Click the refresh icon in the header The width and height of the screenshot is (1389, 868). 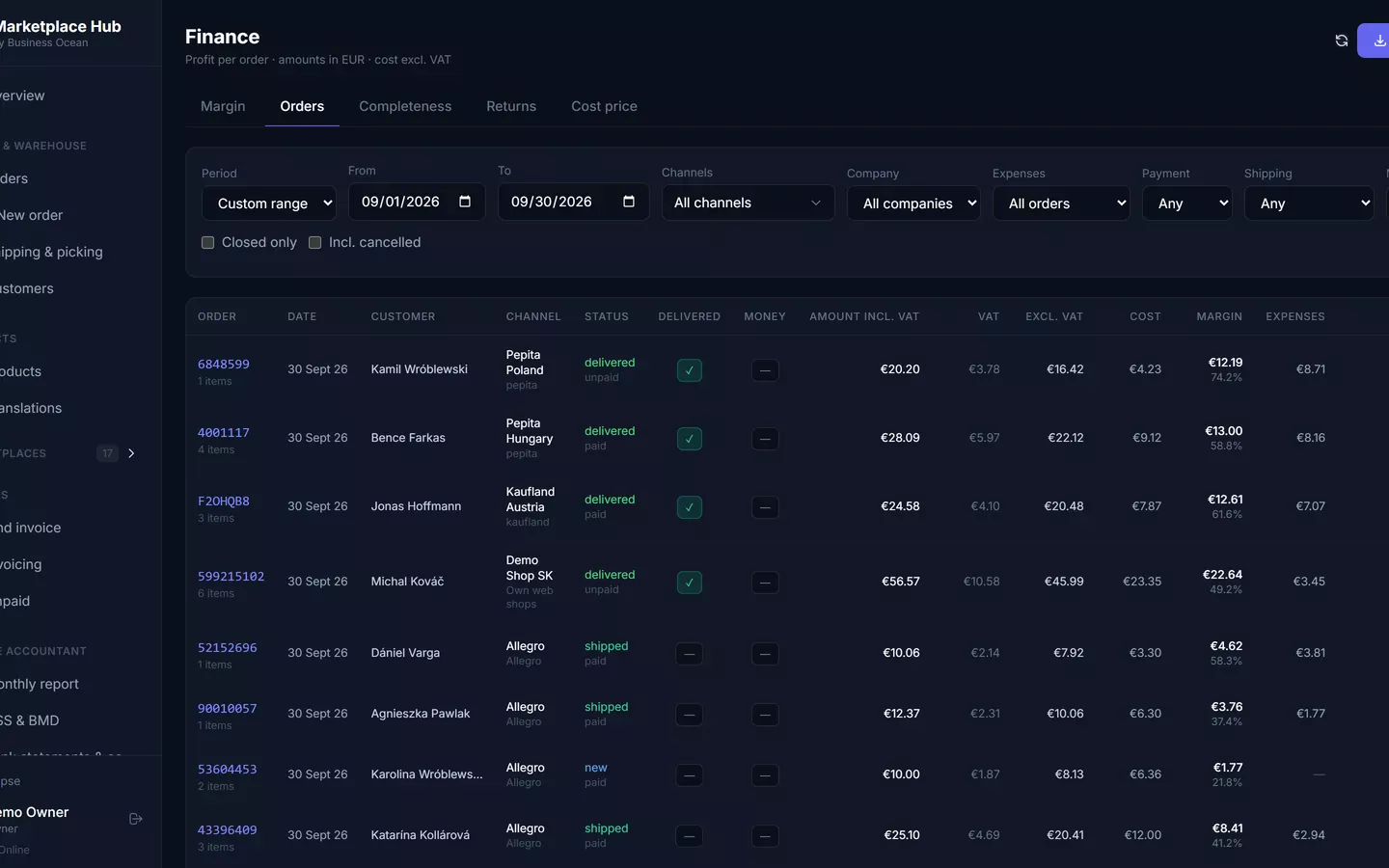(x=1341, y=41)
